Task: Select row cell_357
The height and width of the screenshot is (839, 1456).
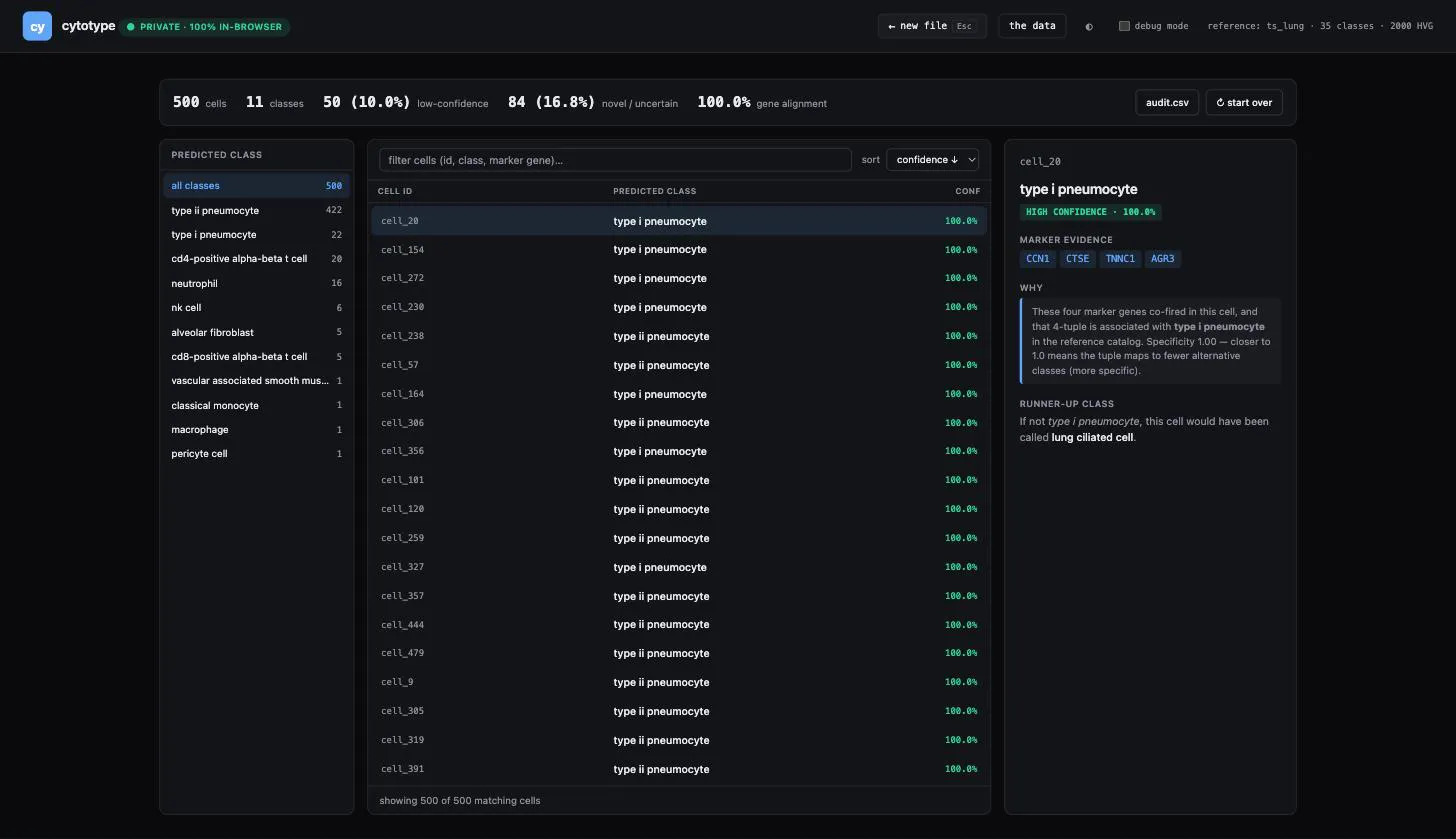Action: click(x=679, y=596)
